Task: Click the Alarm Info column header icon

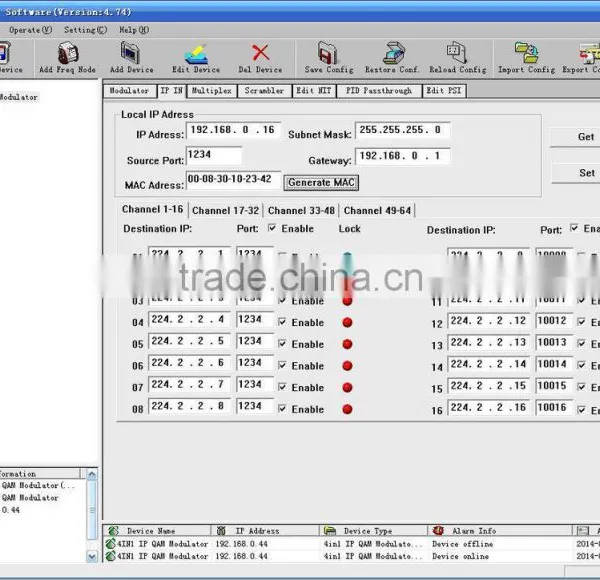Action: pyautogui.click(x=438, y=530)
